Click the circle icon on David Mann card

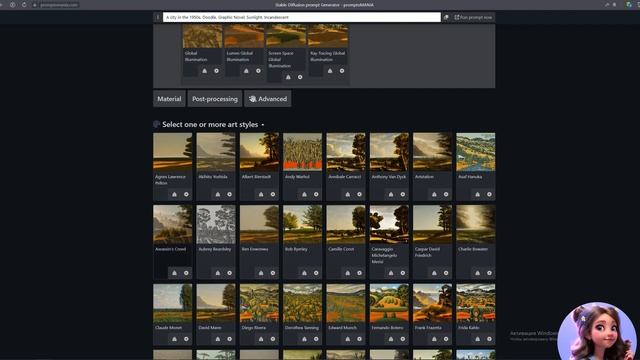tap(229, 339)
